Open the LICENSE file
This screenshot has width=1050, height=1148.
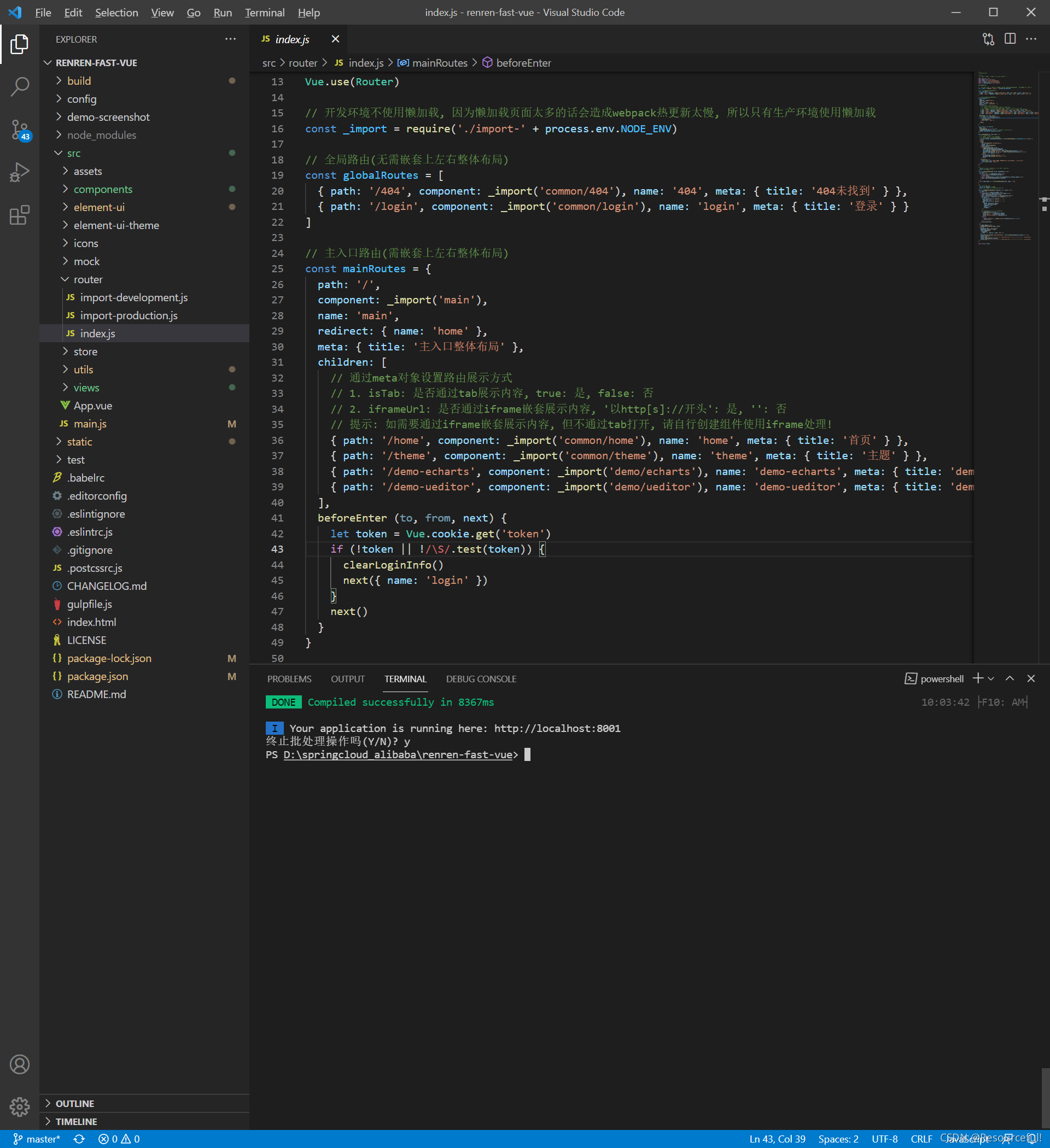tap(144, 640)
